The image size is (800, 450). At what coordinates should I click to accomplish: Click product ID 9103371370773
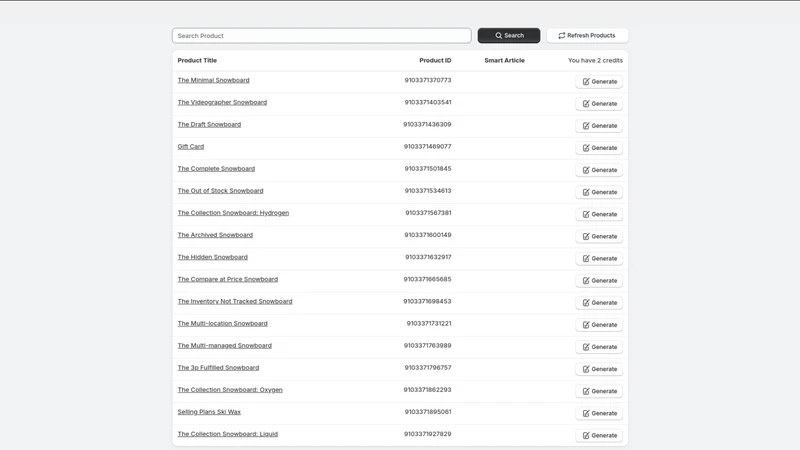tap(428, 80)
